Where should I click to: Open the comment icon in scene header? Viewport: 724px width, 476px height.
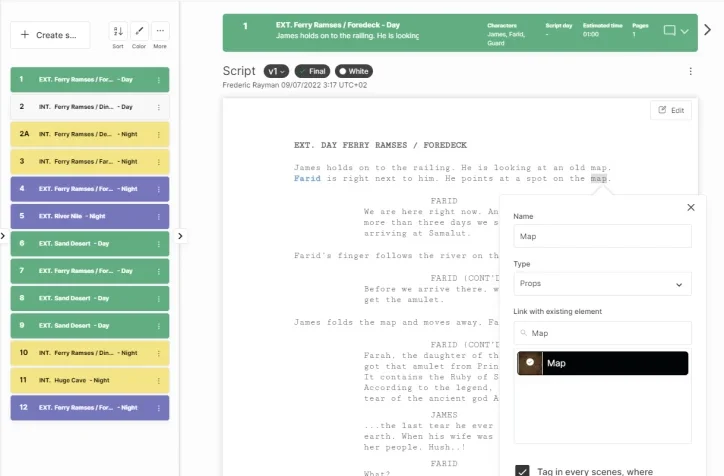[670, 30]
